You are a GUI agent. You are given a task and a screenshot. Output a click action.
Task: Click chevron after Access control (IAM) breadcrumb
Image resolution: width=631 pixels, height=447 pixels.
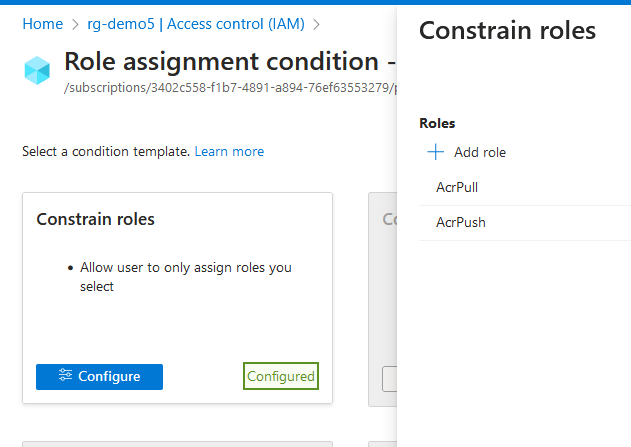pos(317,25)
